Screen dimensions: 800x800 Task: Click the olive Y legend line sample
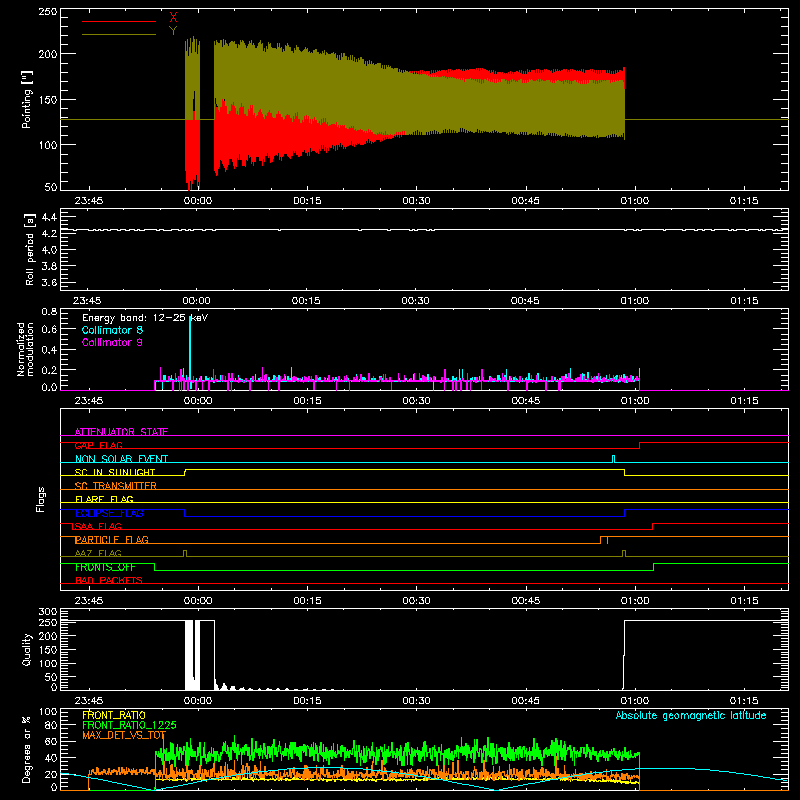(119, 34)
